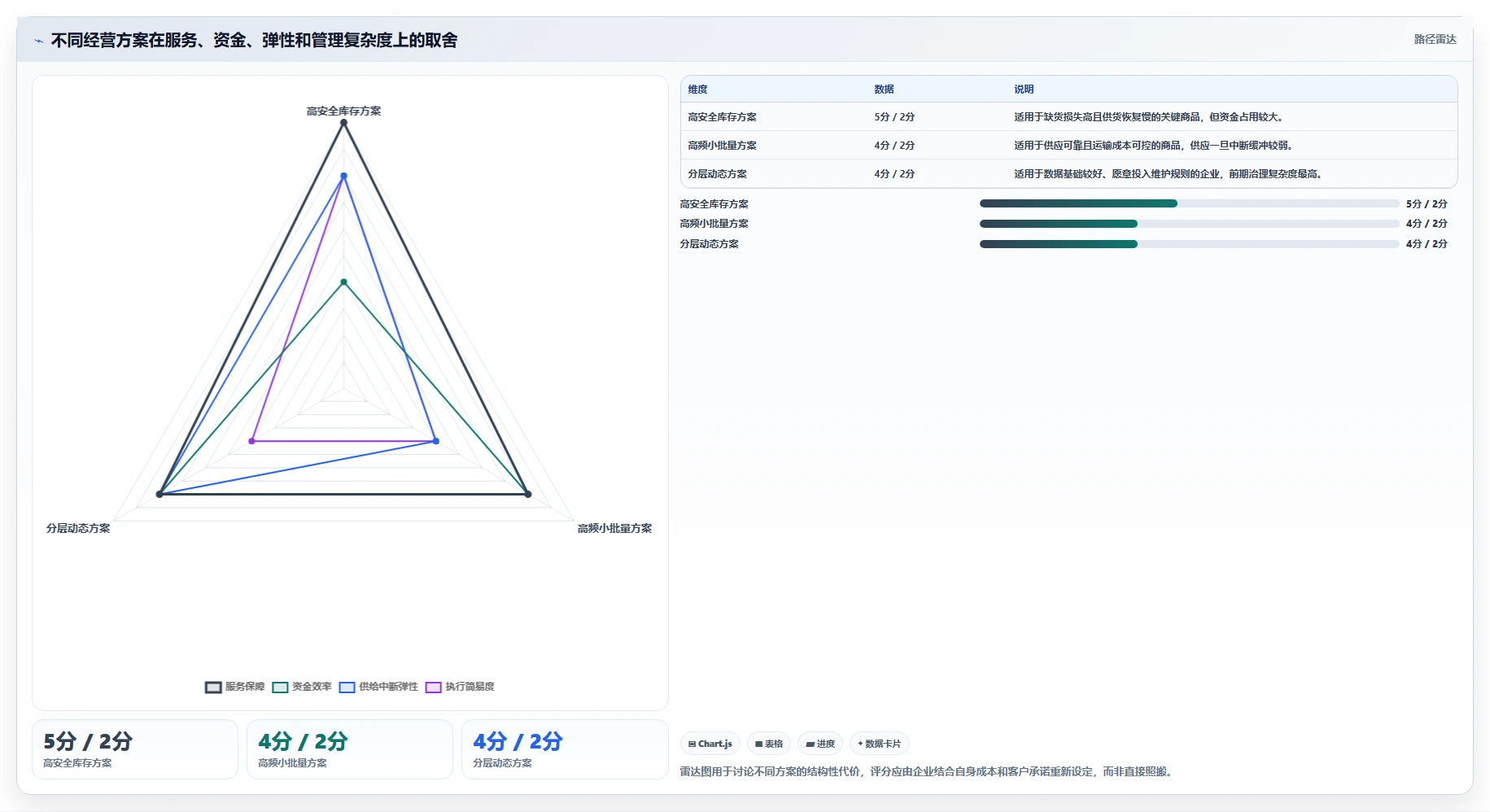This screenshot has height=812, width=1490.
Task: Click the purple 执行简易度 point at lower left
Action: point(251,441)
